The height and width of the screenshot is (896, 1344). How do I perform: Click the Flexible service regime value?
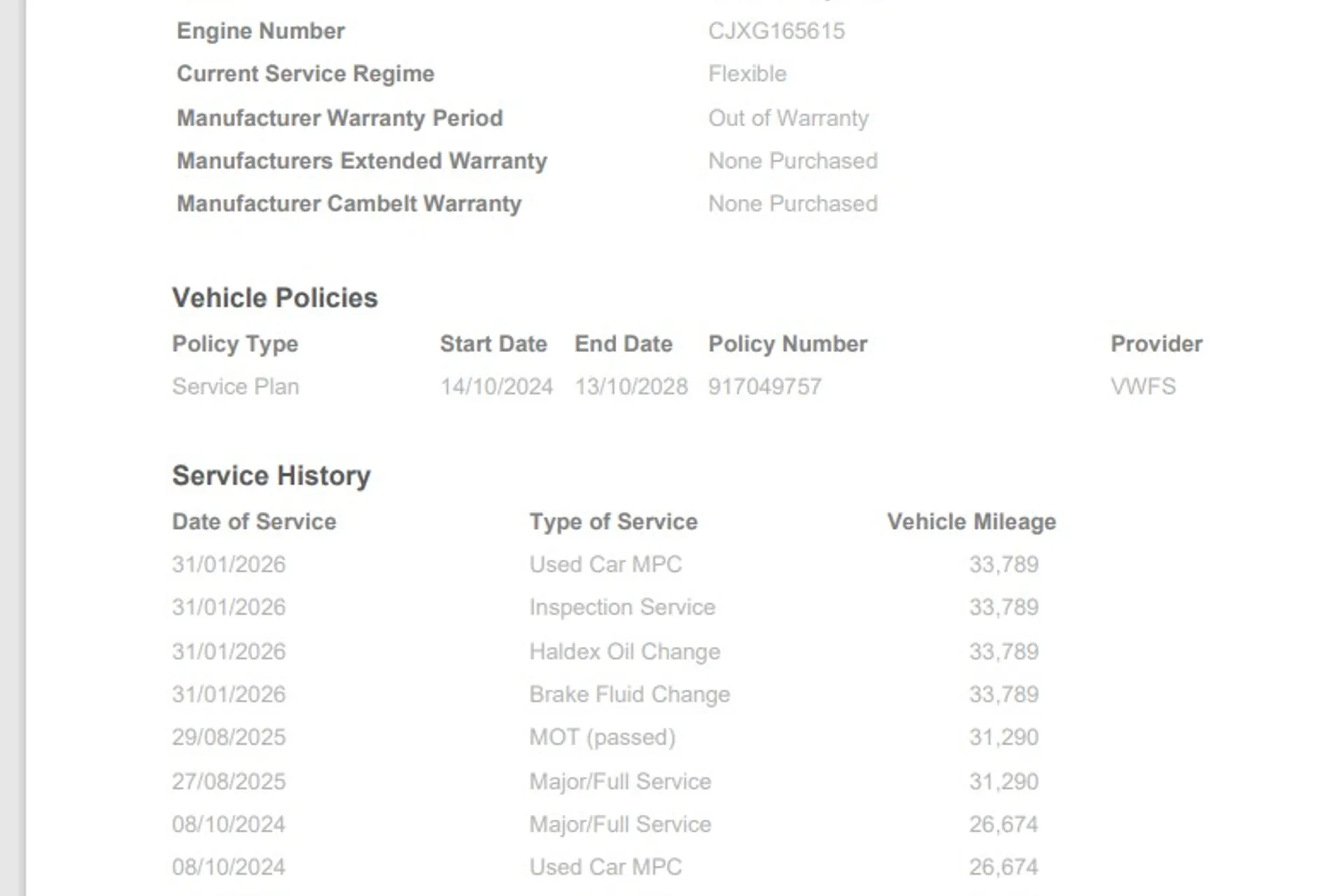[747, 73]
